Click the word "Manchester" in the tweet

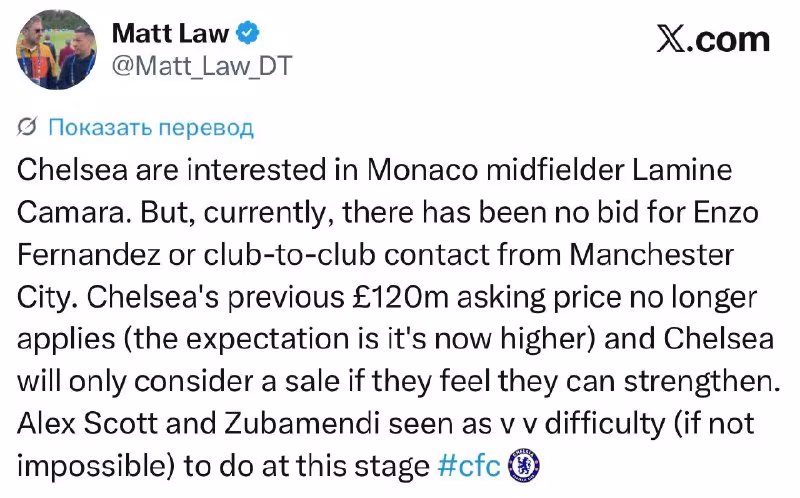pyautogui.click(x=652, y=254)
